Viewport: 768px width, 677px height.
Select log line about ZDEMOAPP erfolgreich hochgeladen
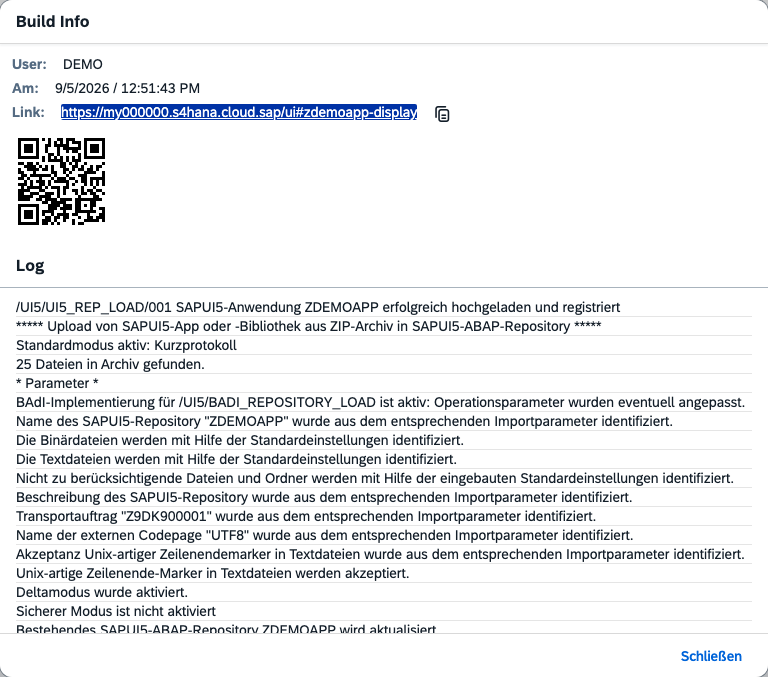click(x=384, y=307)
